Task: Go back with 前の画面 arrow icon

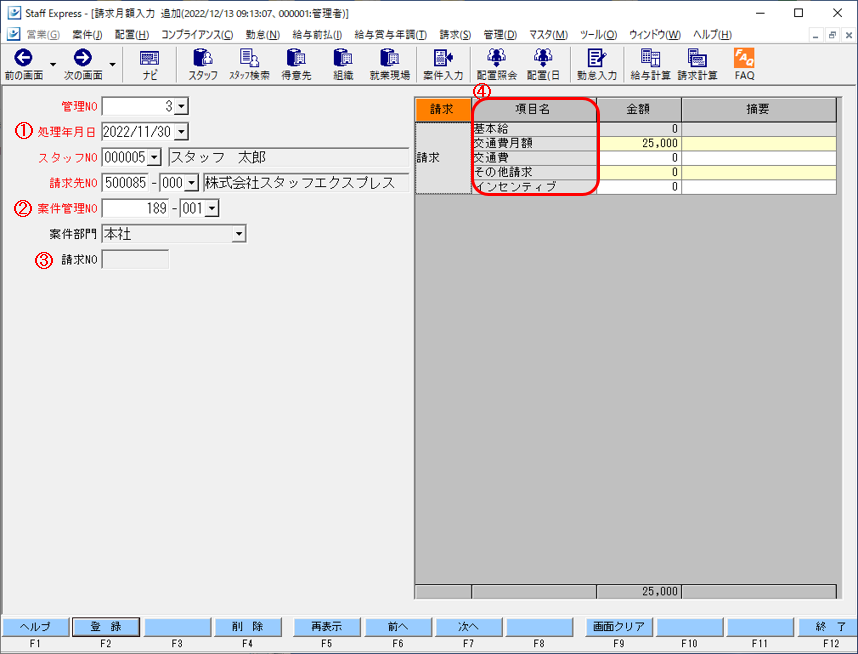Action: click(x=23, y=58)
